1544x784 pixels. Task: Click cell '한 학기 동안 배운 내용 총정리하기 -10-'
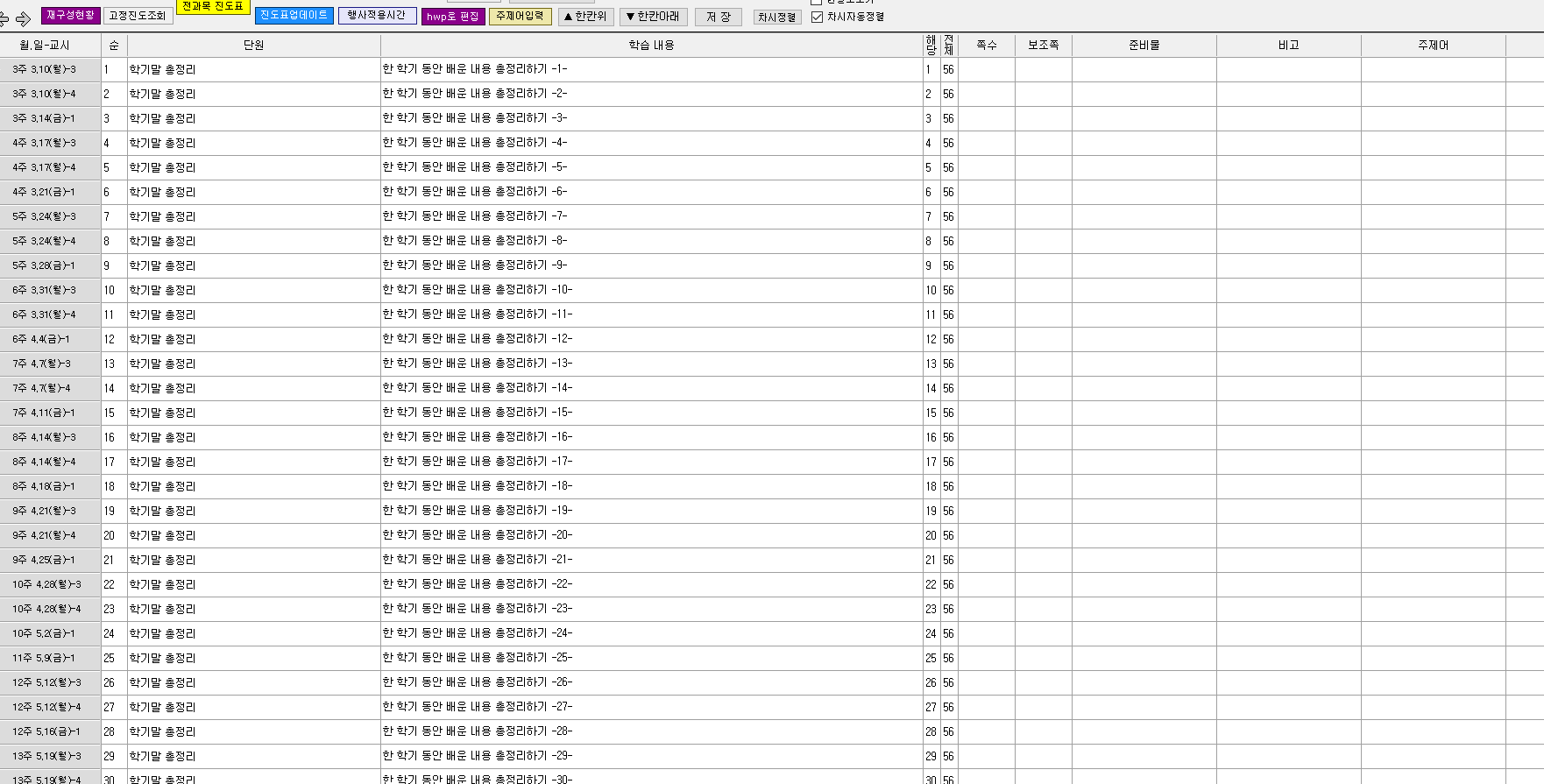point(651,290)
